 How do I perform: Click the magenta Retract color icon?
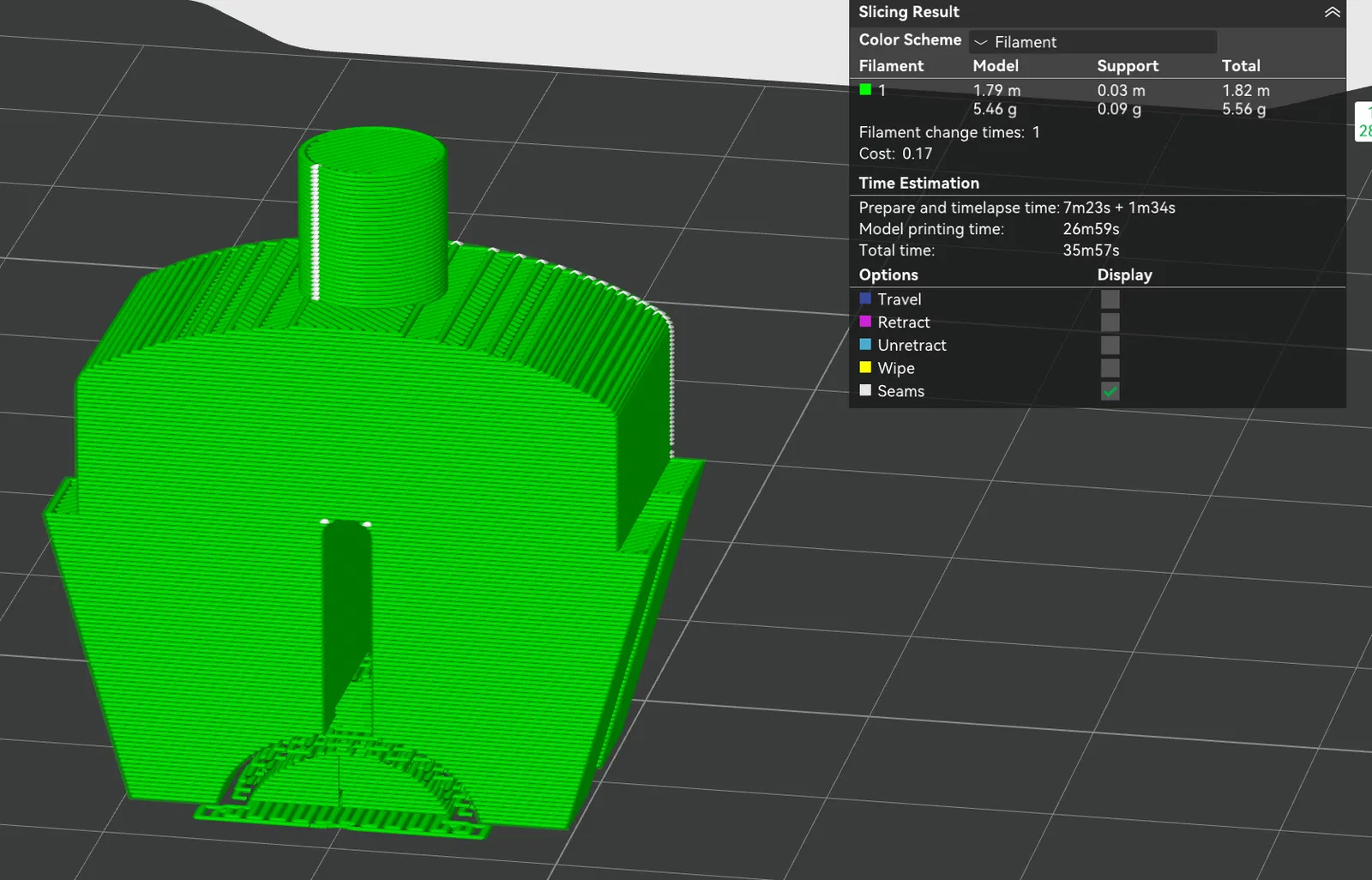click(865, 321)
